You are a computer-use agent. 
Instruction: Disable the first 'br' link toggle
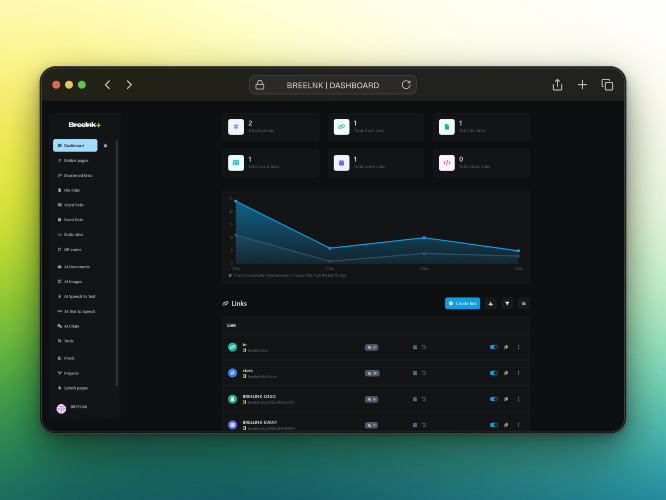[x=494, y=347]
